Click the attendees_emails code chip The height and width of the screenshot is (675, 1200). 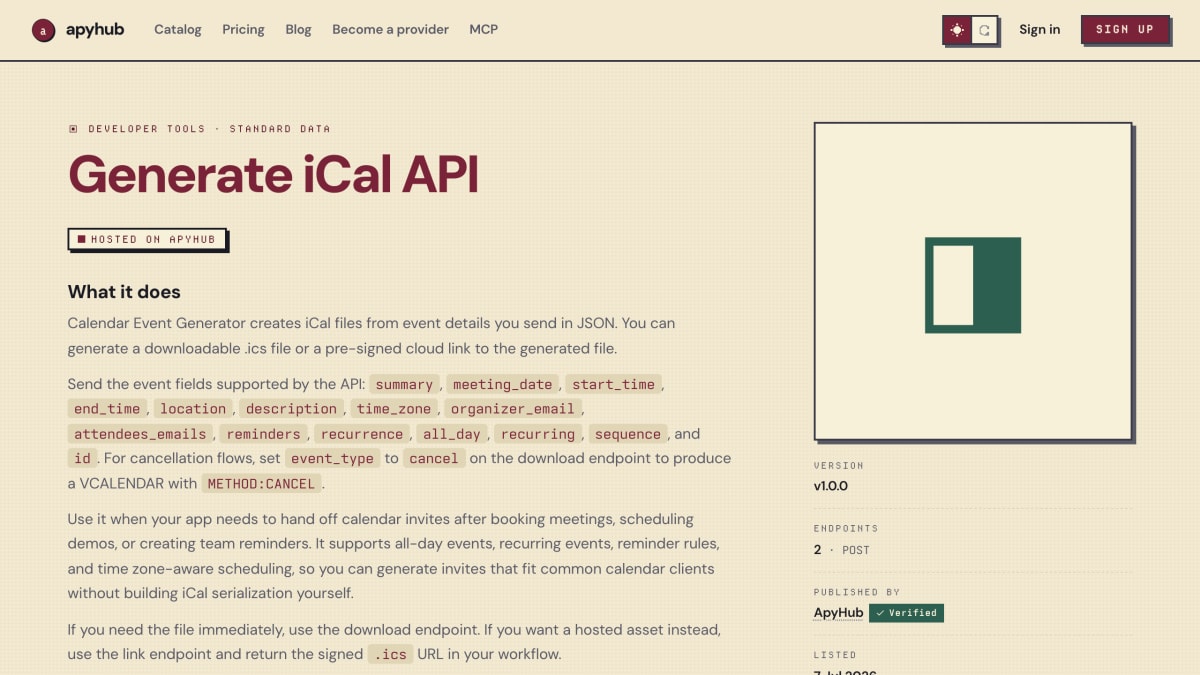pos(140,434)
